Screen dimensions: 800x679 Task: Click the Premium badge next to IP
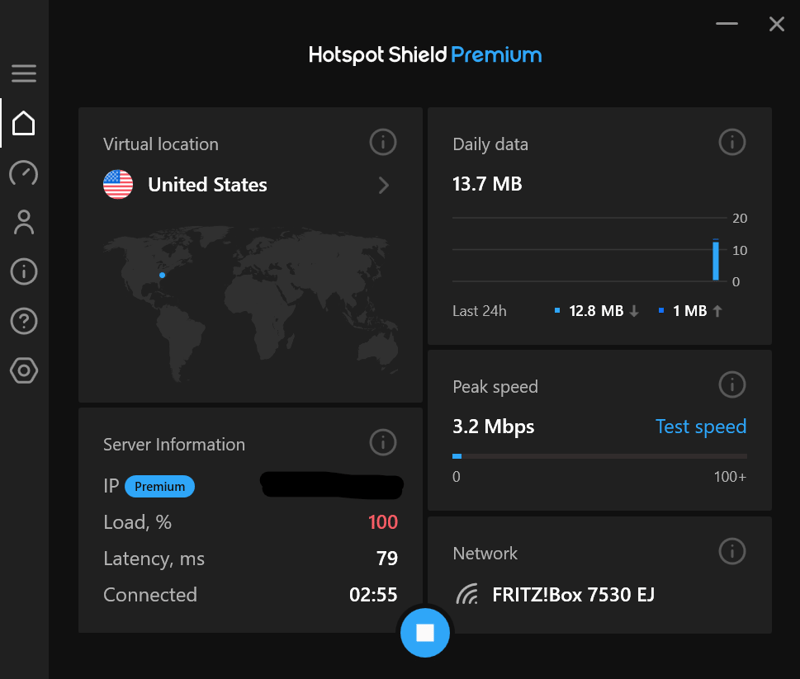pos(160,487)
